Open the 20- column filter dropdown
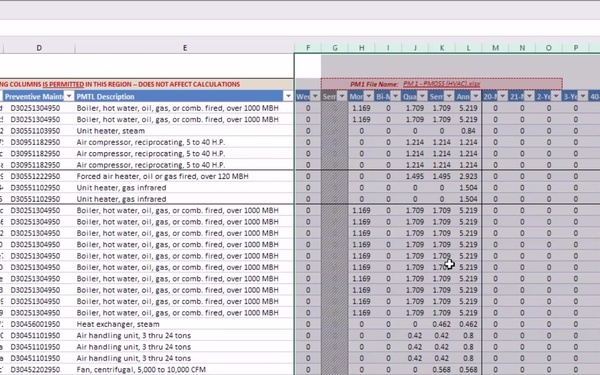Screen dimensions: 600x375 point(502,96)
